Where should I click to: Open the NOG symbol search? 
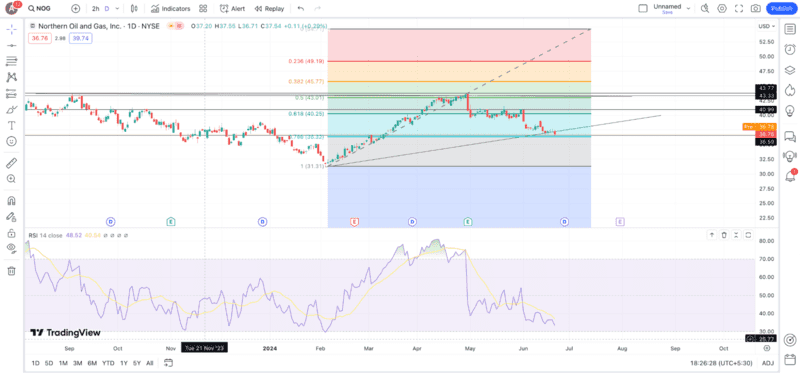(40, 8)
